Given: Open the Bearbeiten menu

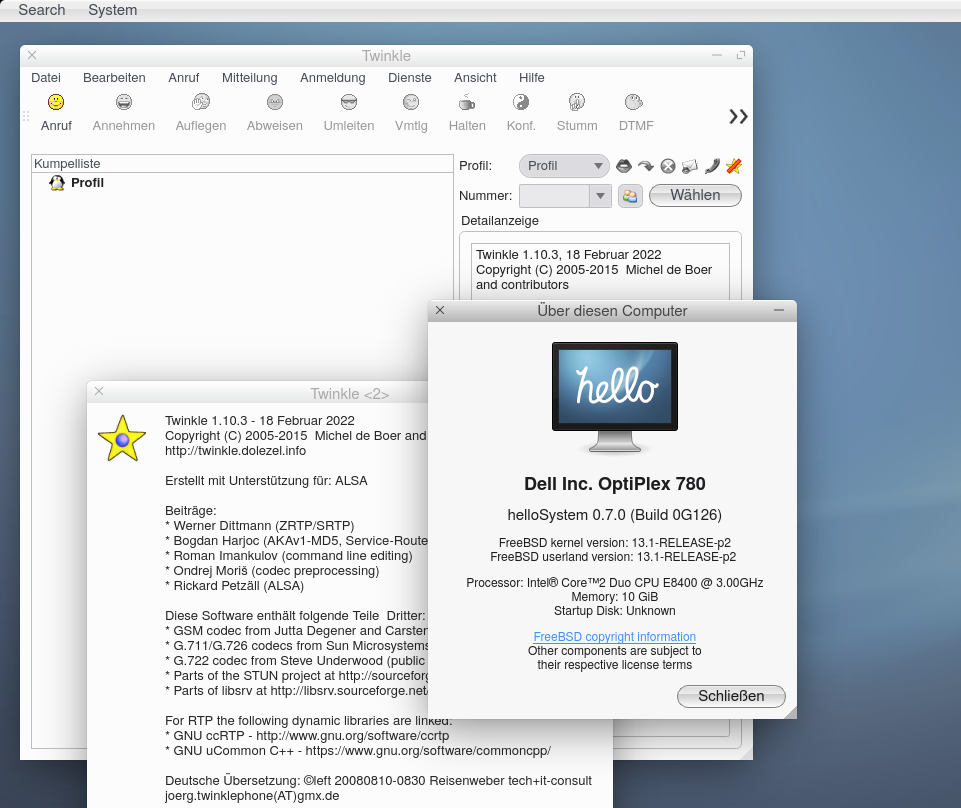Looking at the screenshot, I should click(x=114, y=78).
